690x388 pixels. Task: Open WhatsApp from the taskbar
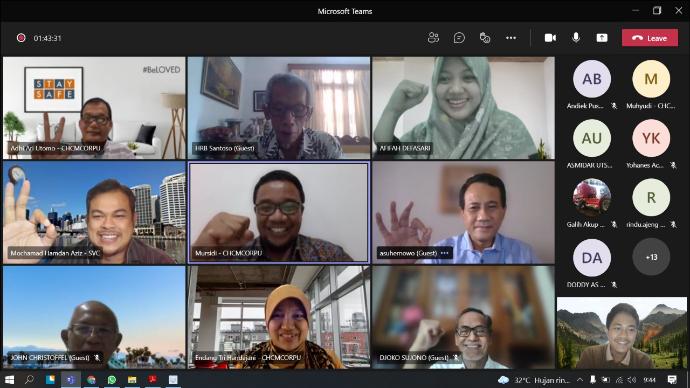pos(112,379)
